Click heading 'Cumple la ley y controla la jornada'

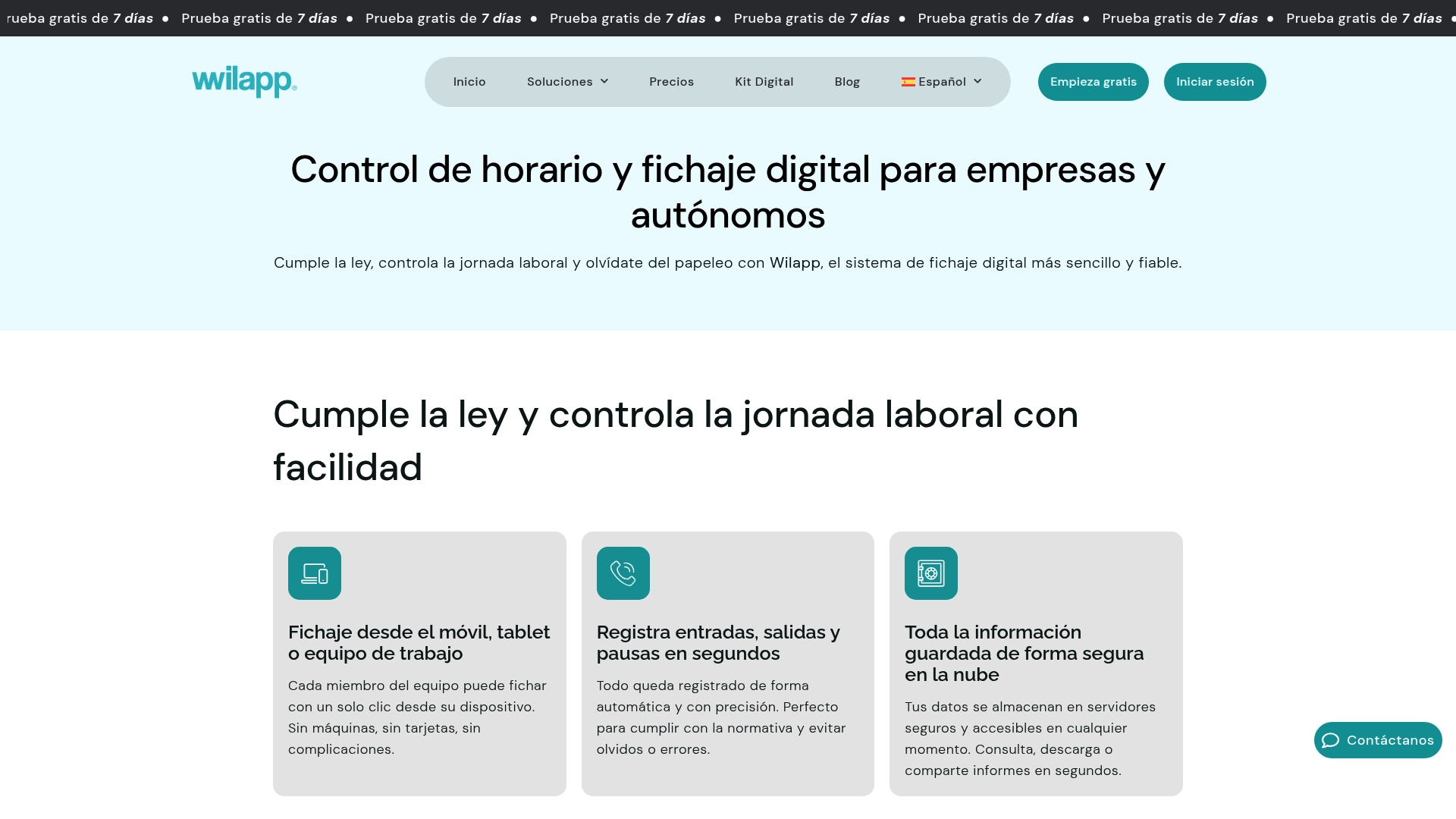click(676, 441)
